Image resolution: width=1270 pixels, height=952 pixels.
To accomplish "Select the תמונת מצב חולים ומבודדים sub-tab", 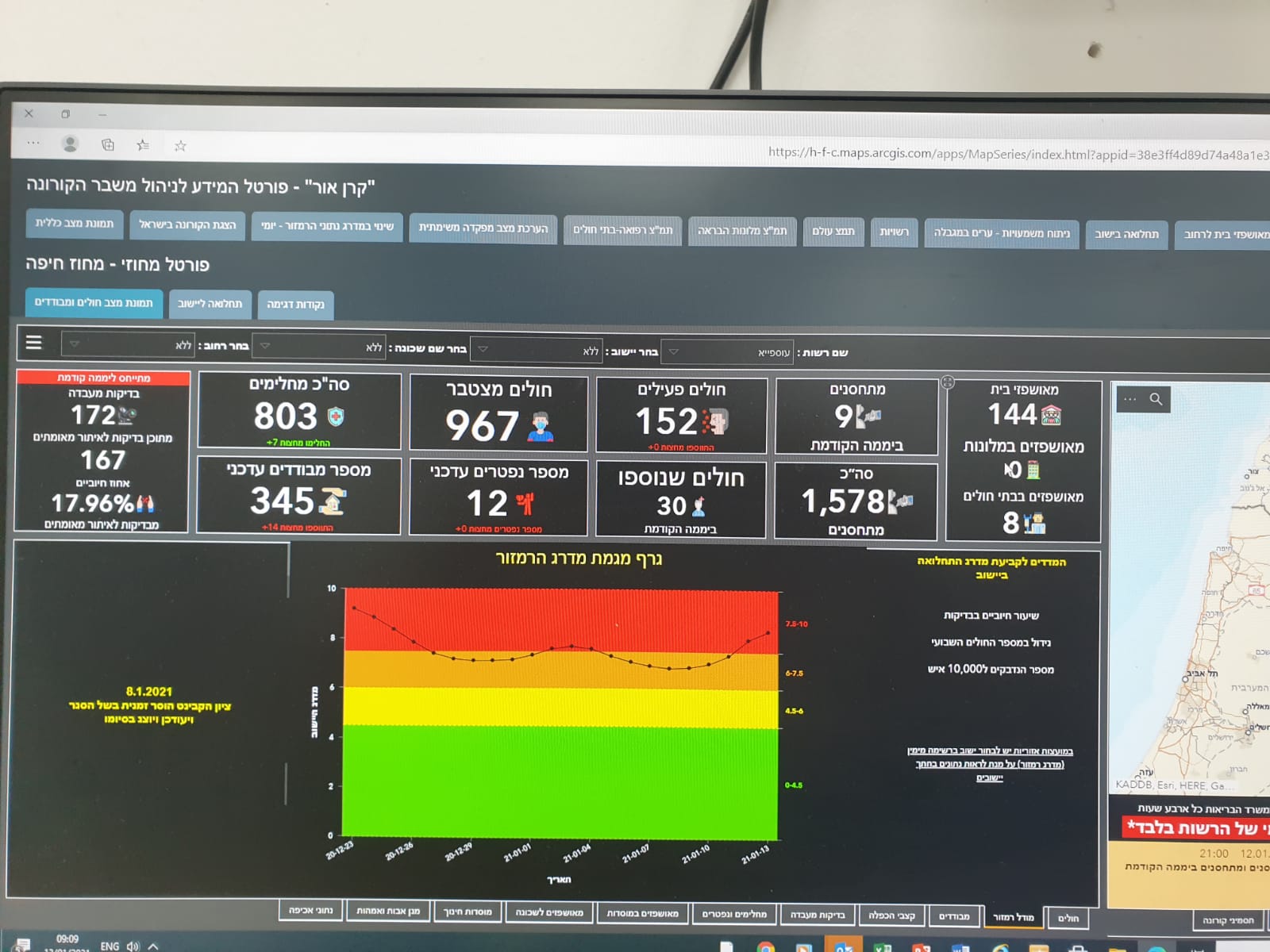I will tap(94, 303).
